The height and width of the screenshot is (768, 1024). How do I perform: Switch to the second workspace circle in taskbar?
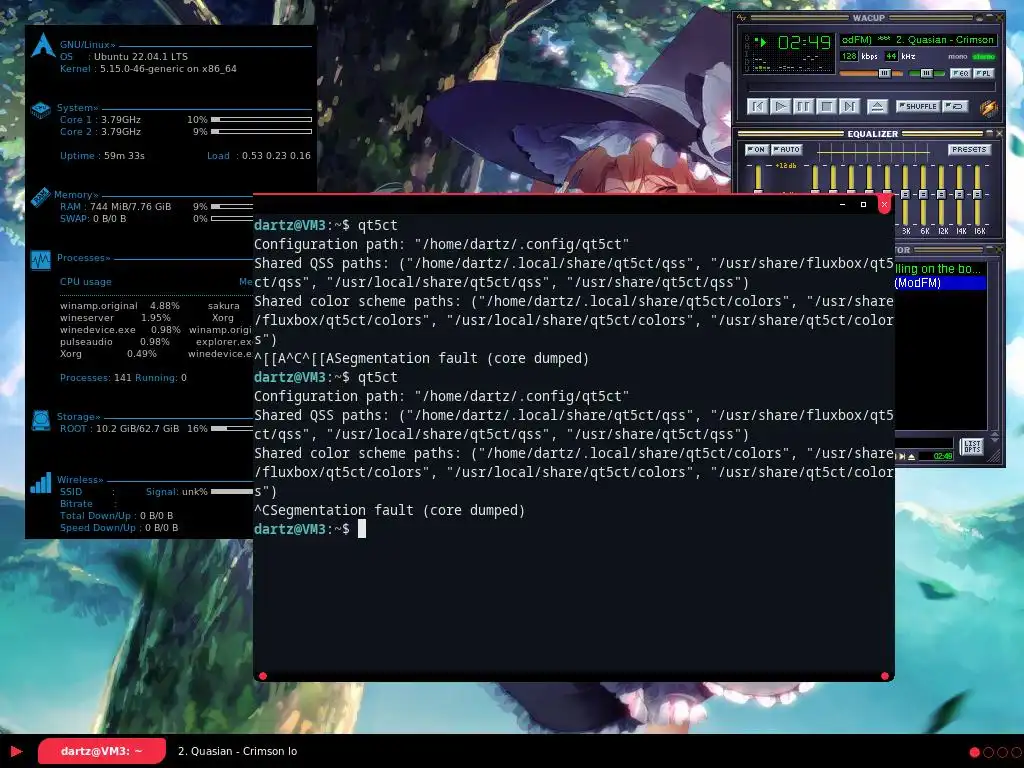[x=988, y=752]
